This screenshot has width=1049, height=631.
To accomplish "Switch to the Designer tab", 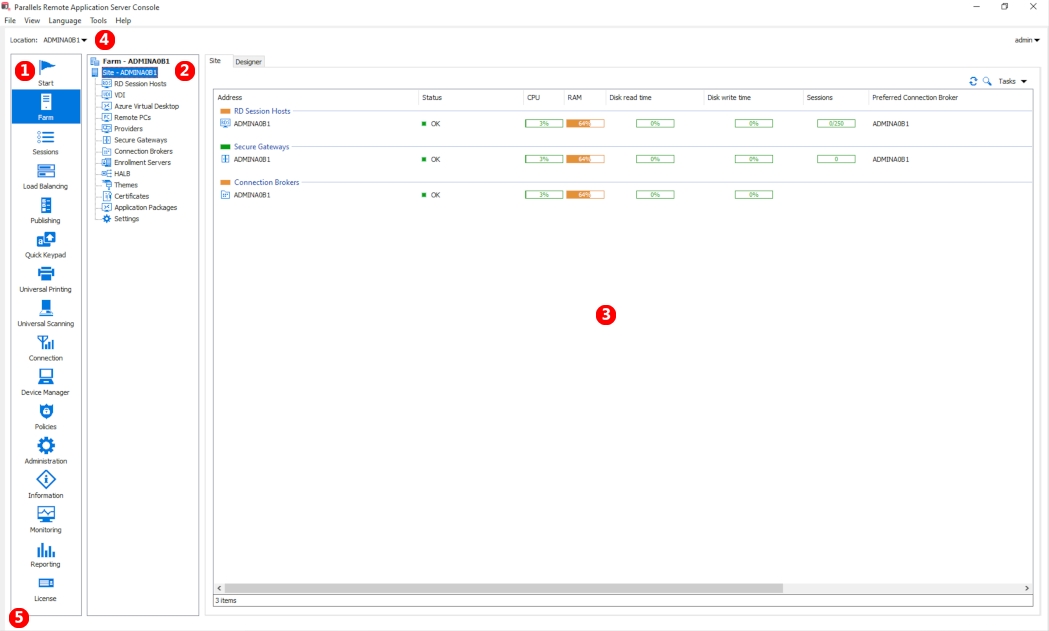I will 248,60.
